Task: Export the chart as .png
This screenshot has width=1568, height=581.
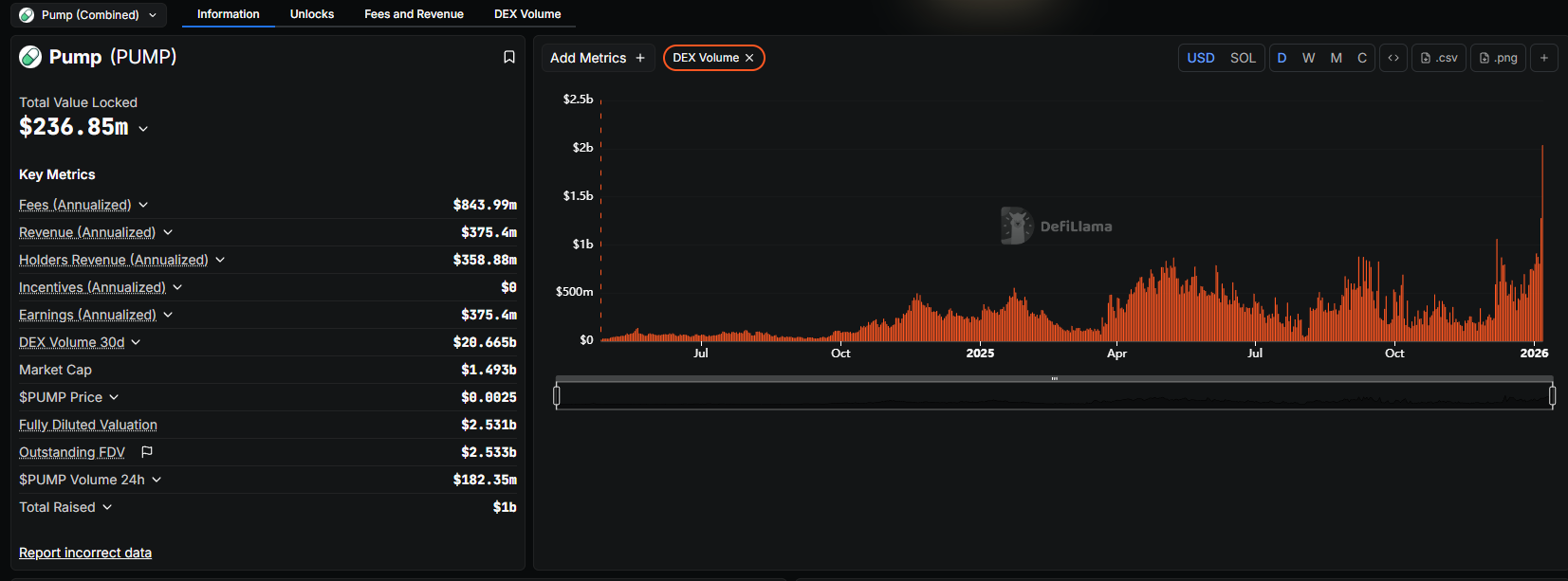Action: [1498, 58]
